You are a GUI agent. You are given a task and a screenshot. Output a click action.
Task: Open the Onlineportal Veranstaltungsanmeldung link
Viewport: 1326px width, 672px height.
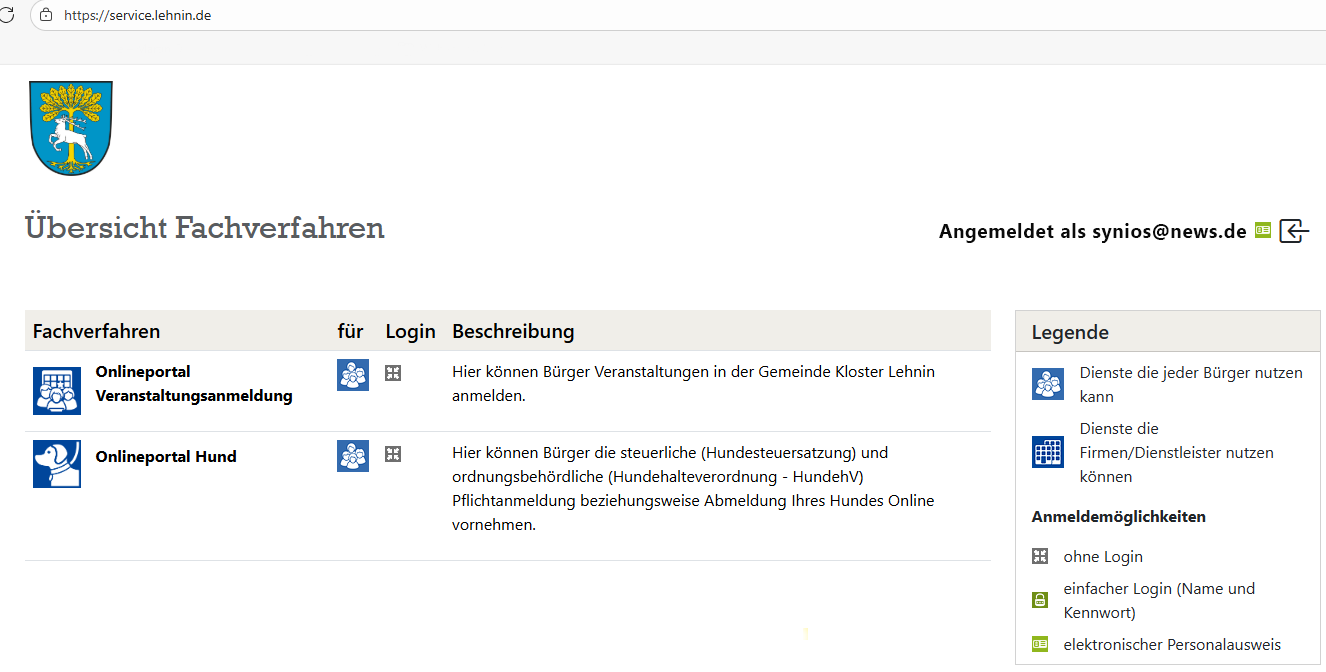tap(193, 384)
